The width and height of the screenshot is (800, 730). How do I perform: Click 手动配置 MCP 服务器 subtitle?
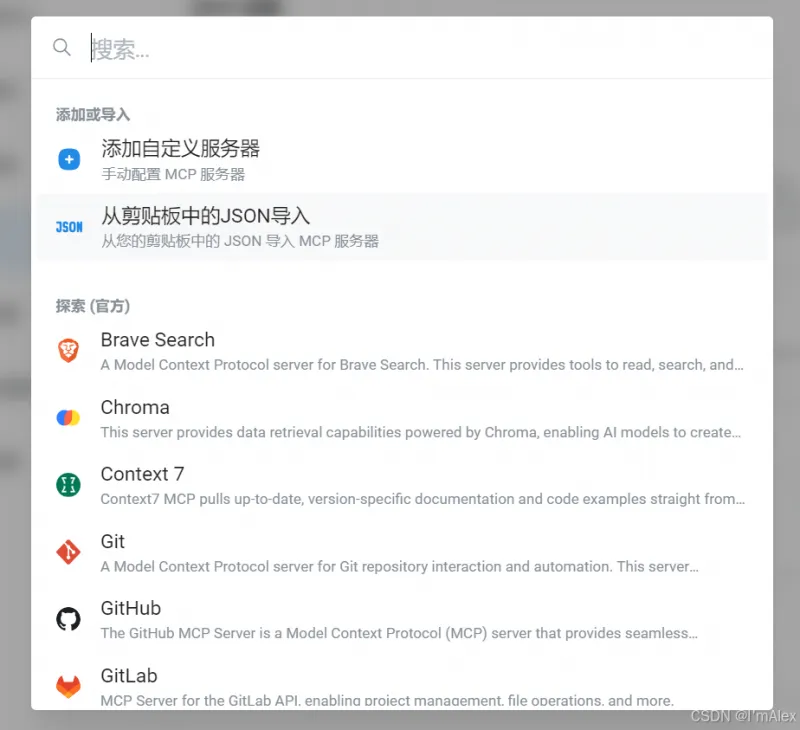tap(173, 174)
